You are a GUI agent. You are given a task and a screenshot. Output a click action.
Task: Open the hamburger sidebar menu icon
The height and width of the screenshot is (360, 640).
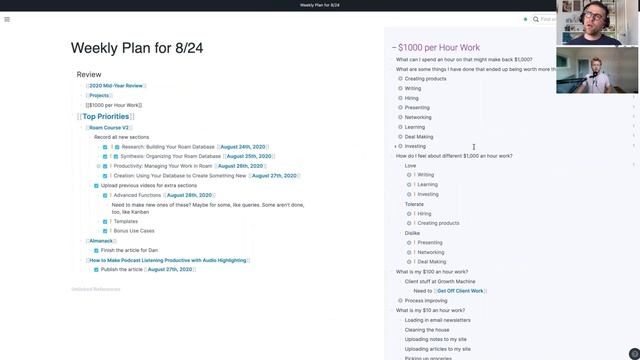(x=7, y=19)
